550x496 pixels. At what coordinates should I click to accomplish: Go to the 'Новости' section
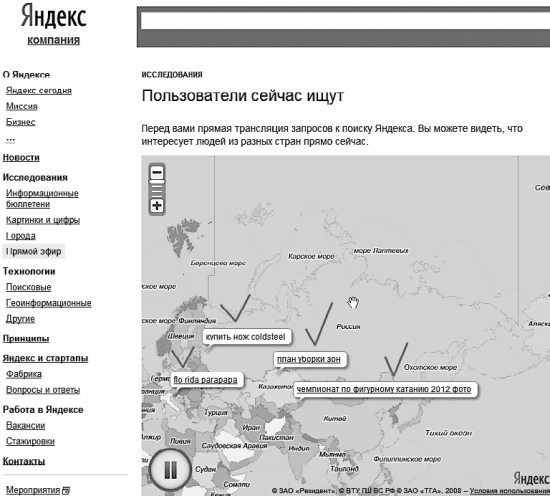[x=21, y=157]
